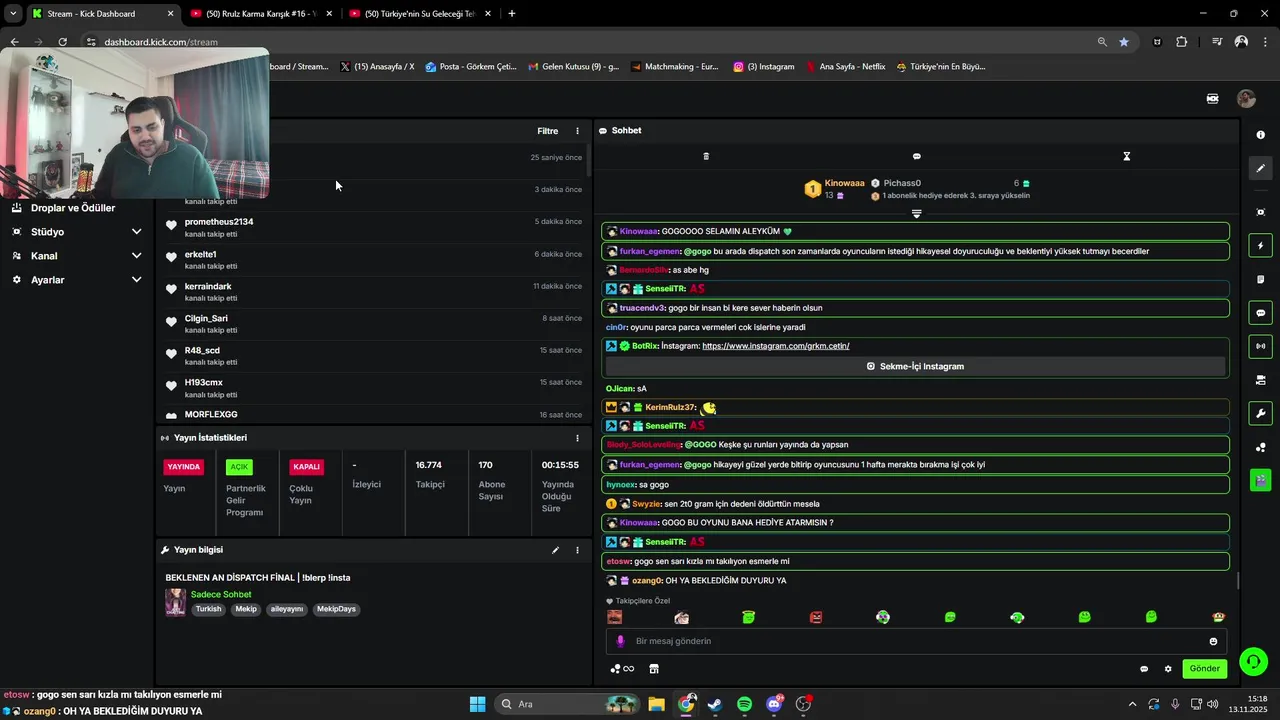Open chat settings gear icon
1280x720 pixels.
click(x=1167, y=669)
